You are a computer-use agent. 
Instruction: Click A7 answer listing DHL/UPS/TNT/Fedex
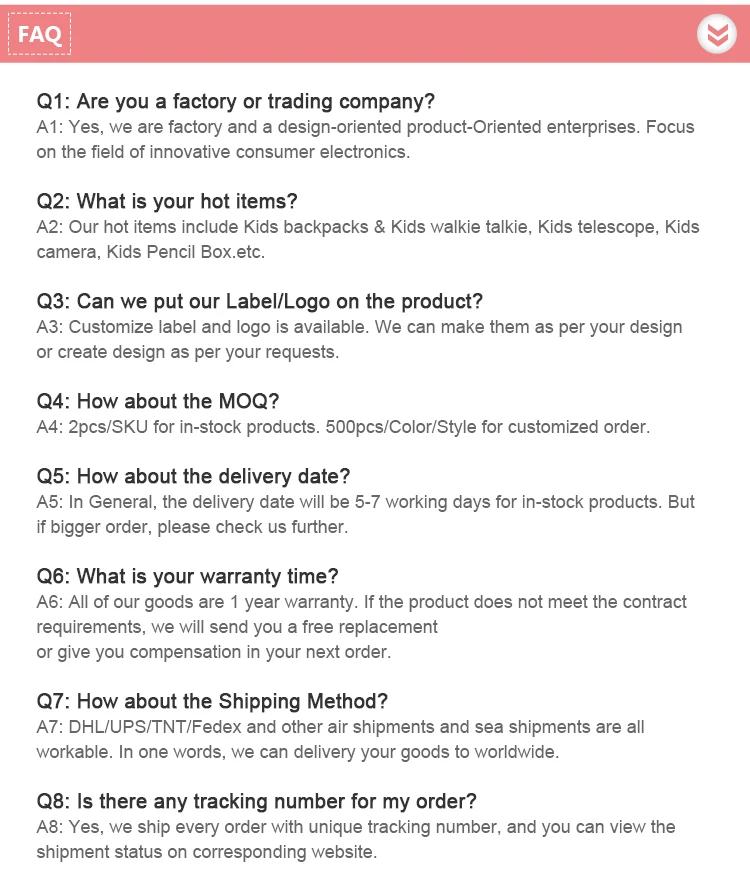pyautogui.click(x=340, y=739)
